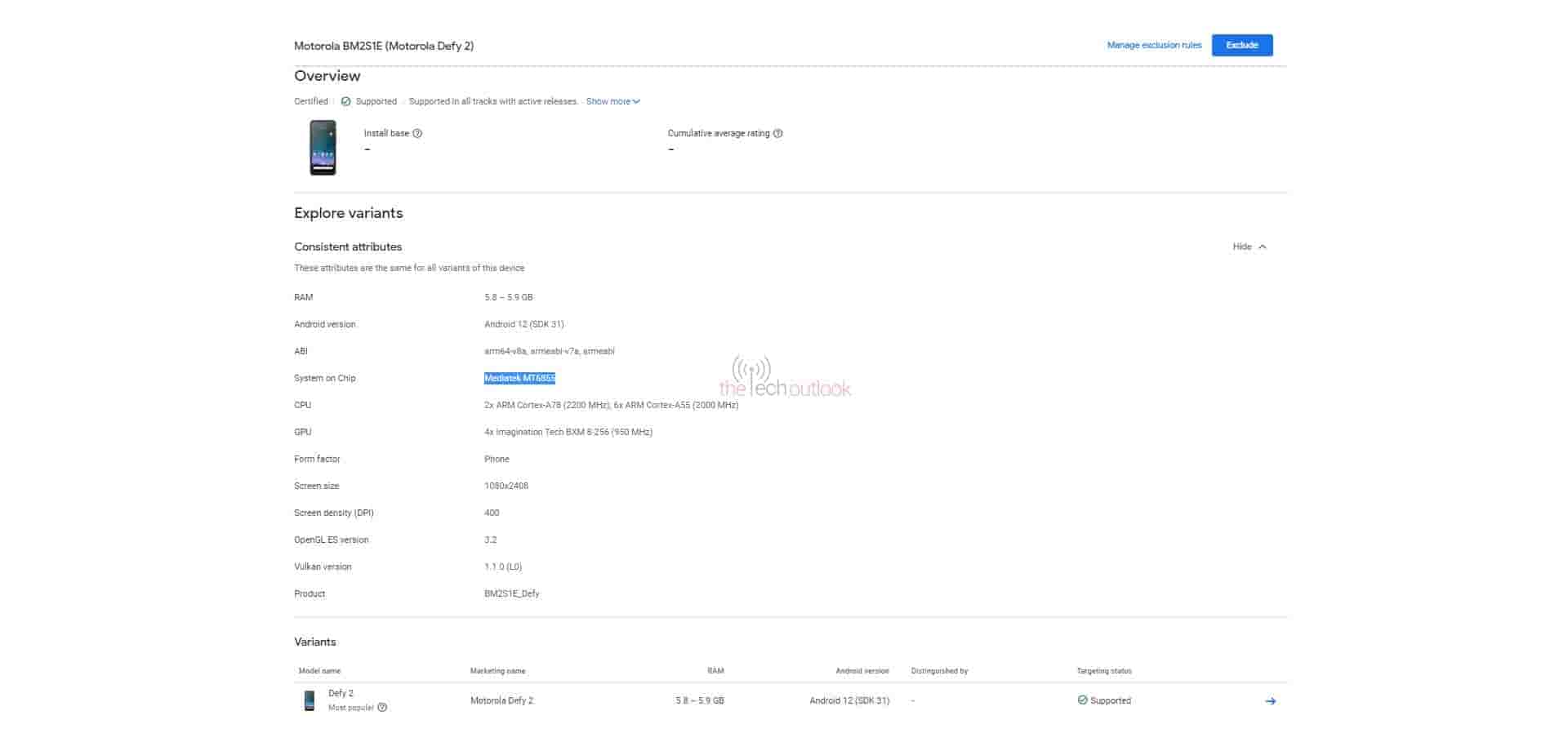
Task: Select the highlighted Mediatek MT6855 text
Action: (519, 378)
